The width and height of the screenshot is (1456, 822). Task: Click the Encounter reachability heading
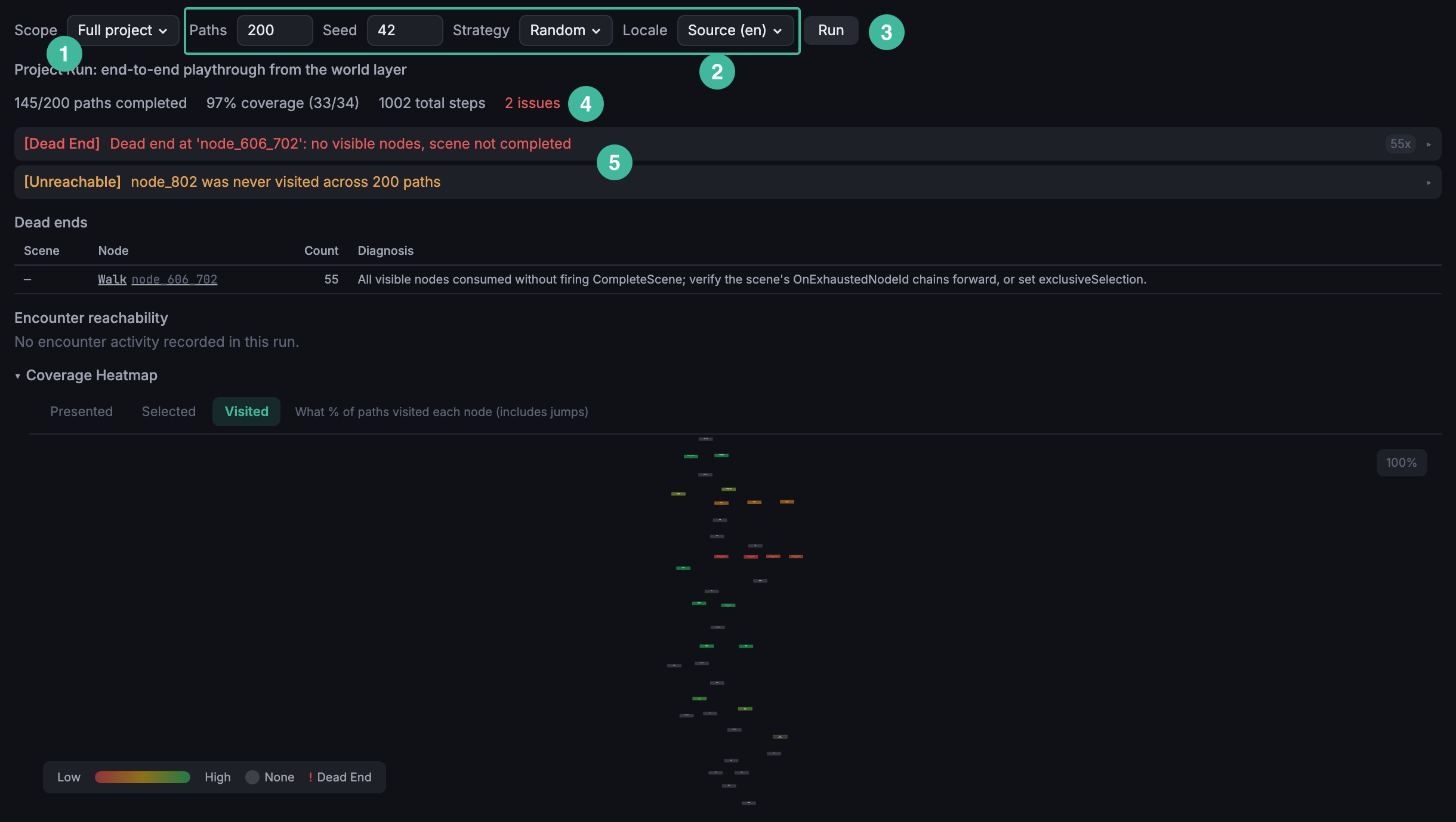91,318
